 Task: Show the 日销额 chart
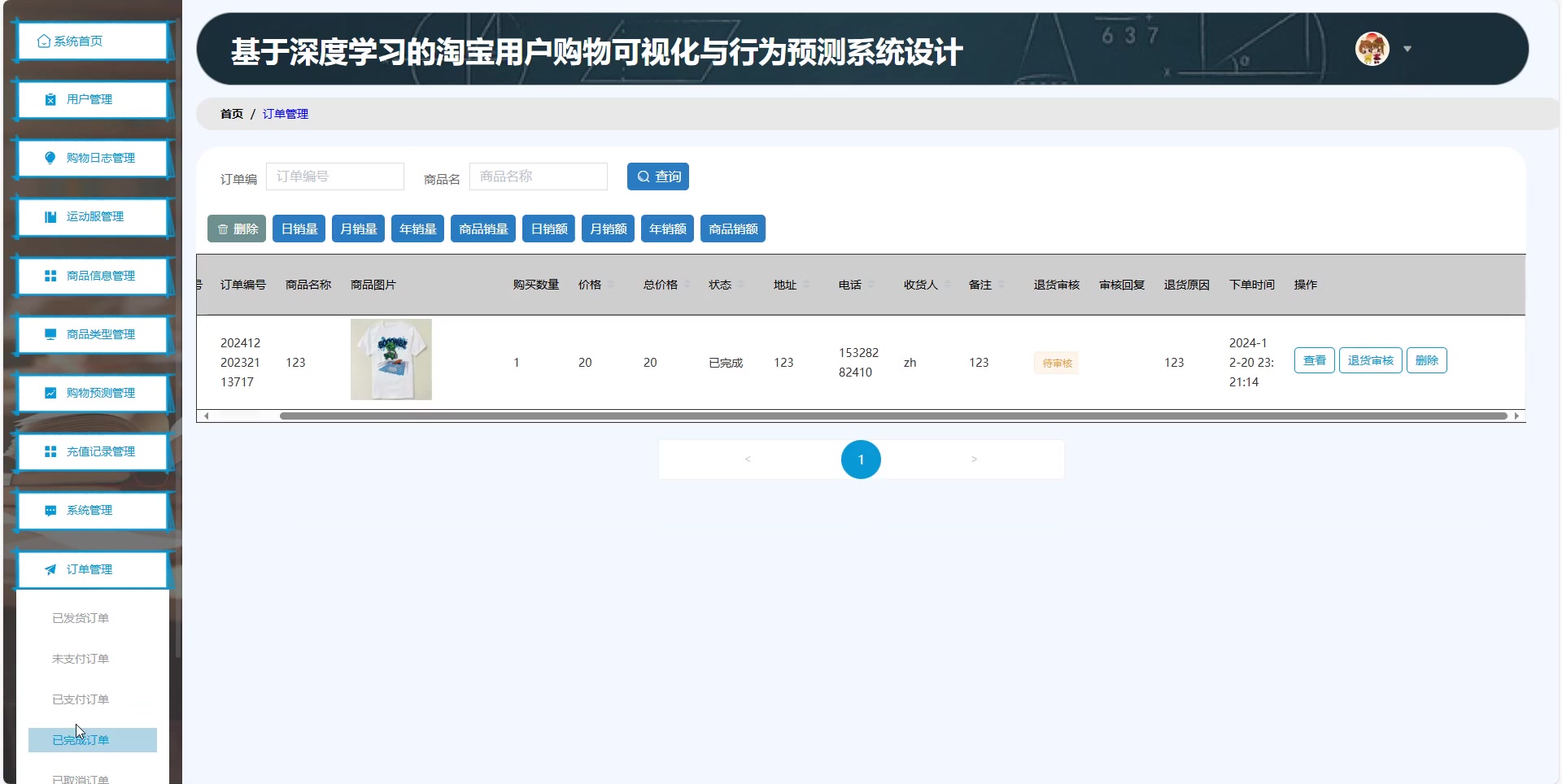[x=549, y=229]
